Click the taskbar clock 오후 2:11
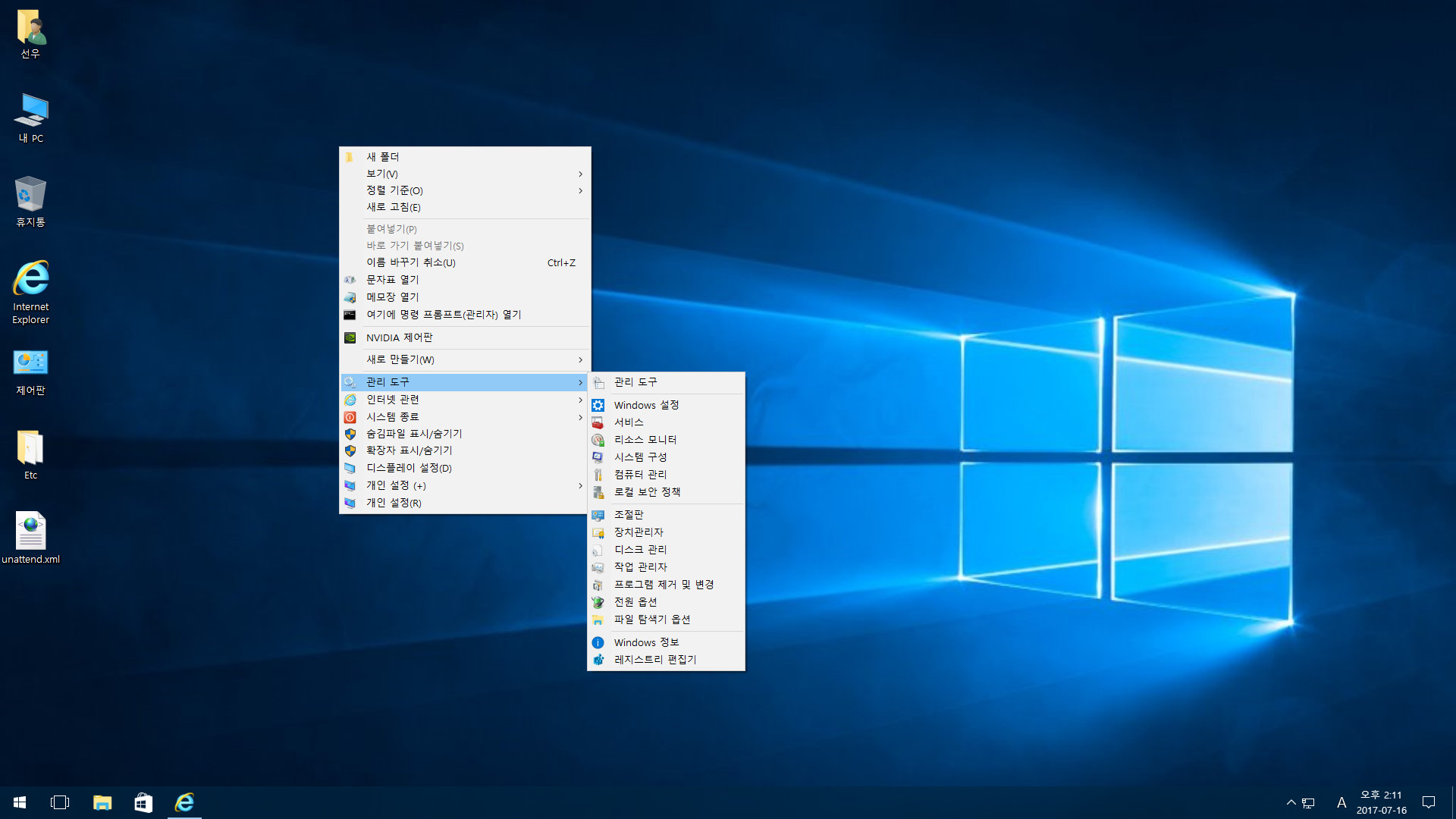Screen dimensions: 1456x819 (x=1381, y=802)
